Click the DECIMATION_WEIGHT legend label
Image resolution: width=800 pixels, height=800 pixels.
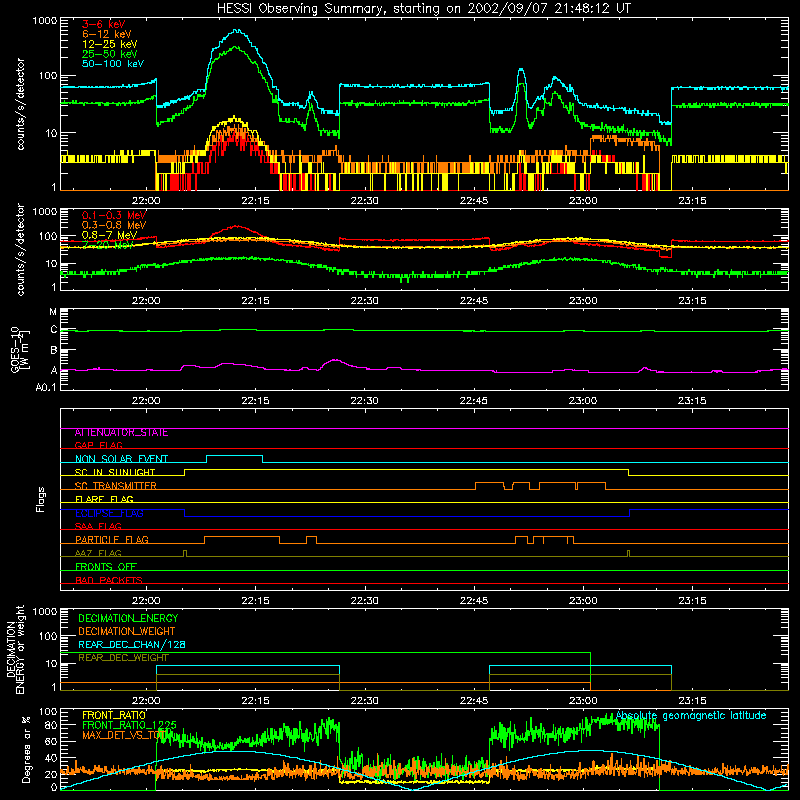127,632
